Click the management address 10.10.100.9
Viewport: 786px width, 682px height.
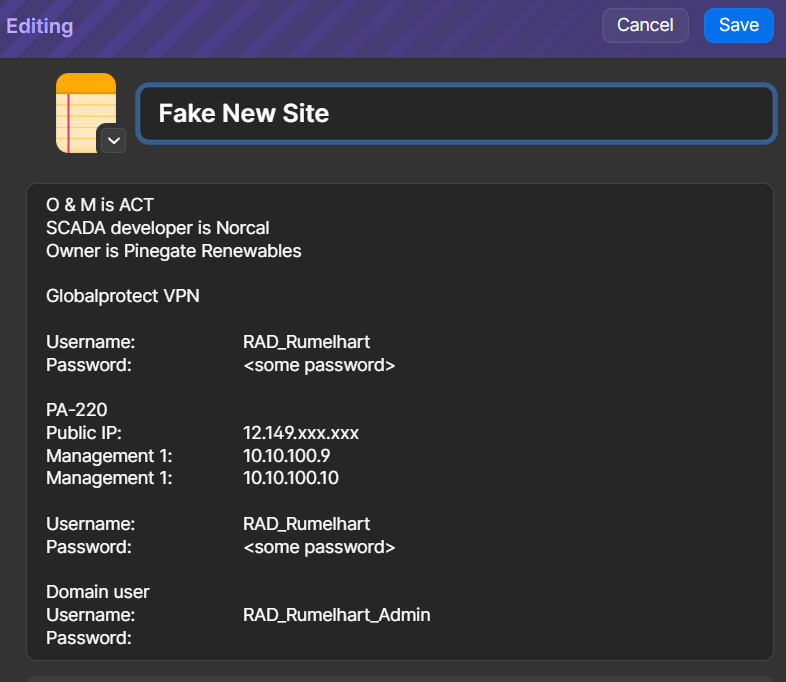click(x=286, y=456)
